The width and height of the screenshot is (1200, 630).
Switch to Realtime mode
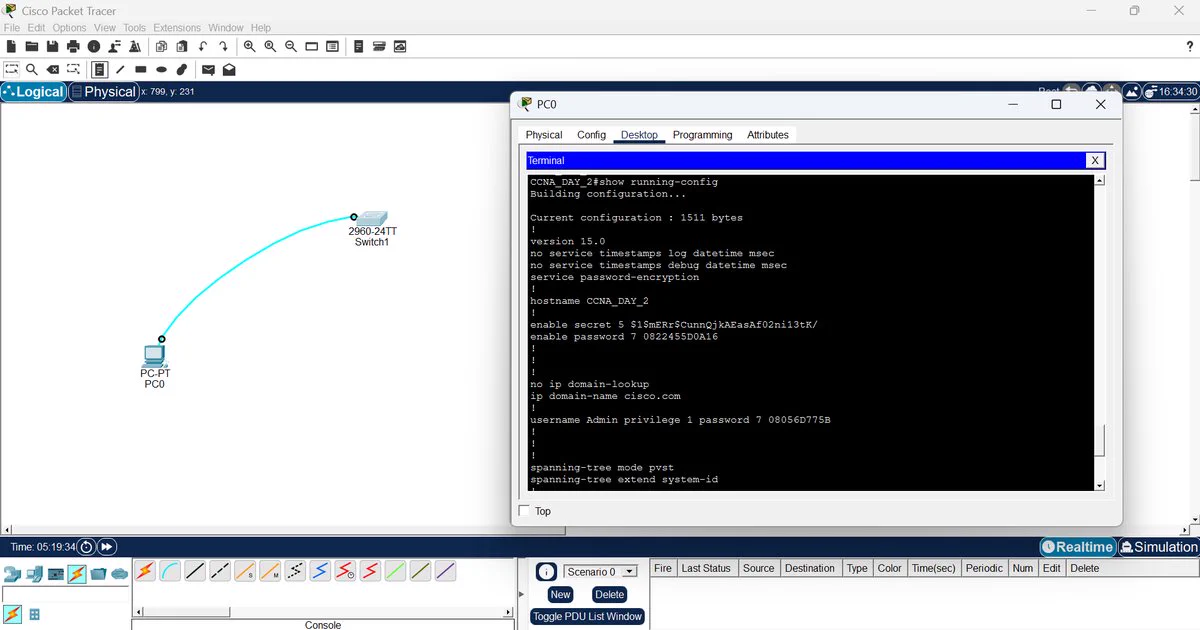[x=1077, y=547]
